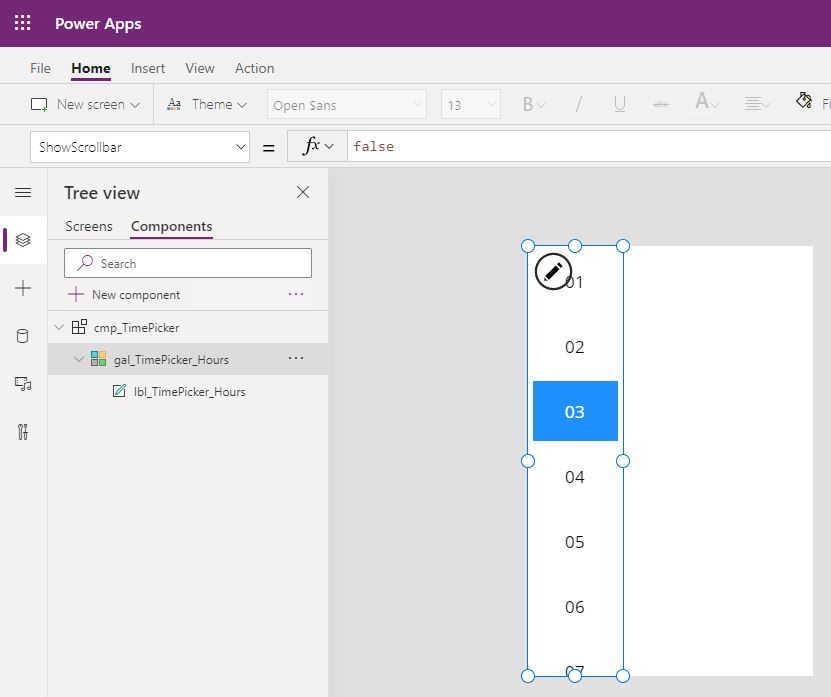Open the Insert menu tab
831x697 pixels.
pos(148,68)
